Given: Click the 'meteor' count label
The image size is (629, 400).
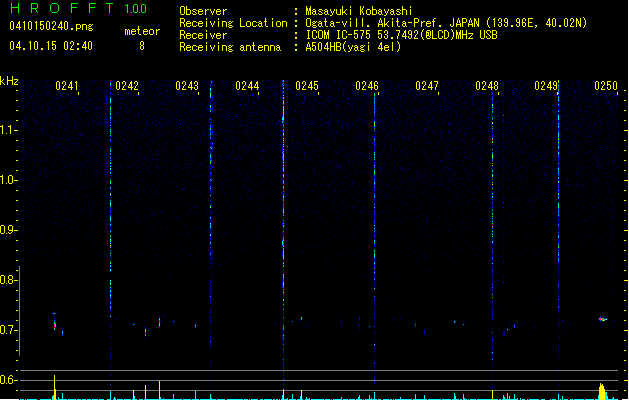Looking at the screenshot, I should coord(142,31).
